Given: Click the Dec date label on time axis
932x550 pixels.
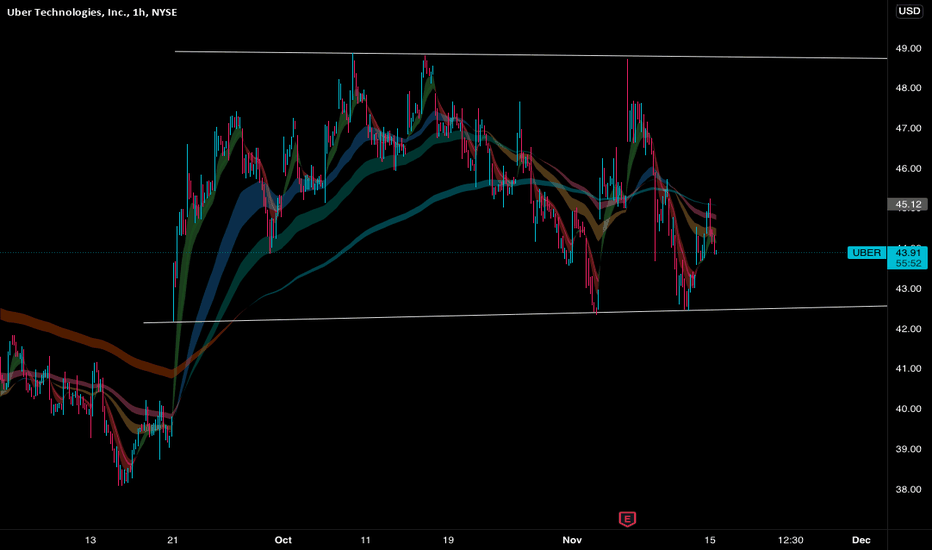Looking at the screenshot, I should pyautogui.click(x=861, y=540).
